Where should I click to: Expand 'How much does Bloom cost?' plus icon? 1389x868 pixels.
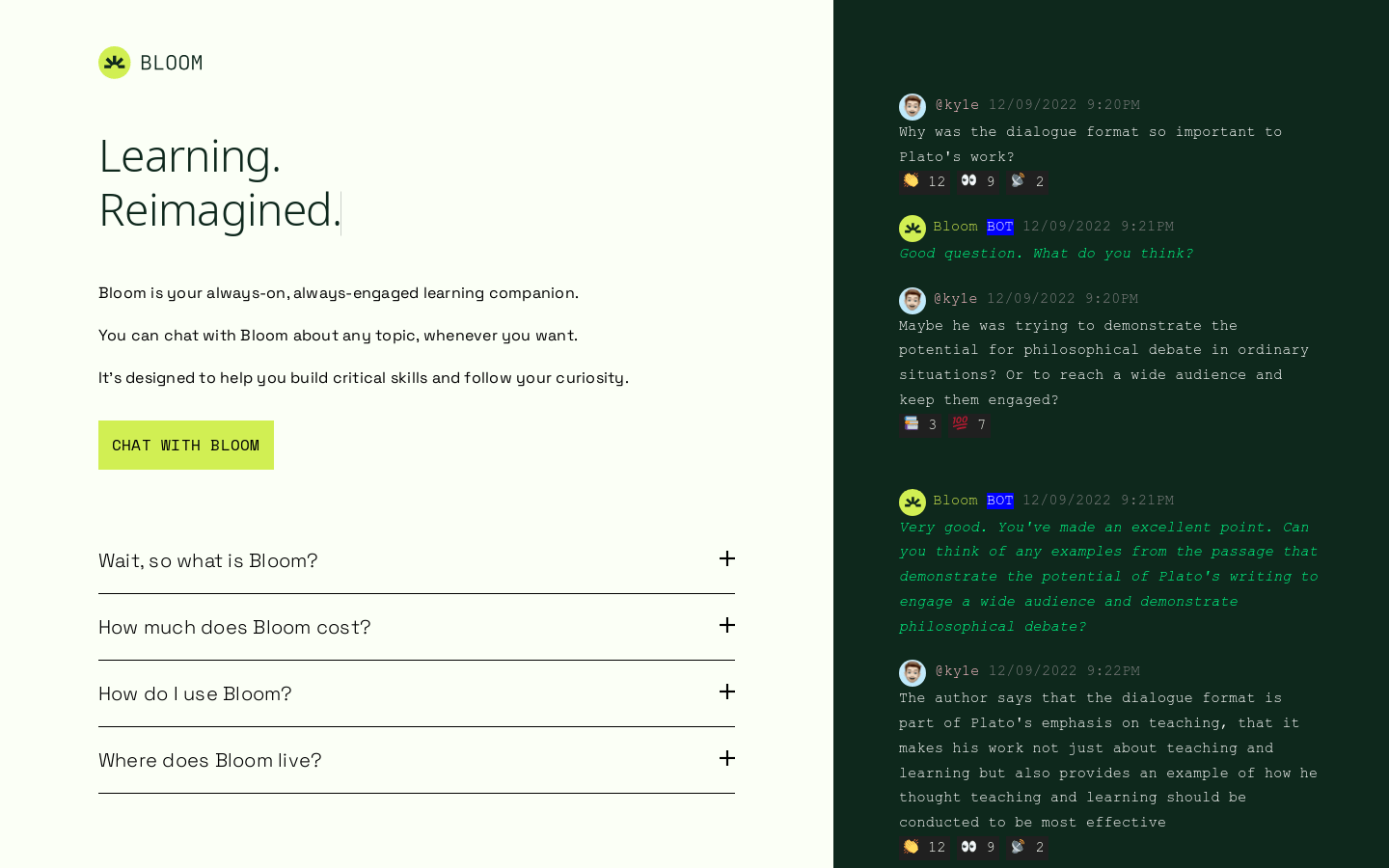tap(727, 625)
